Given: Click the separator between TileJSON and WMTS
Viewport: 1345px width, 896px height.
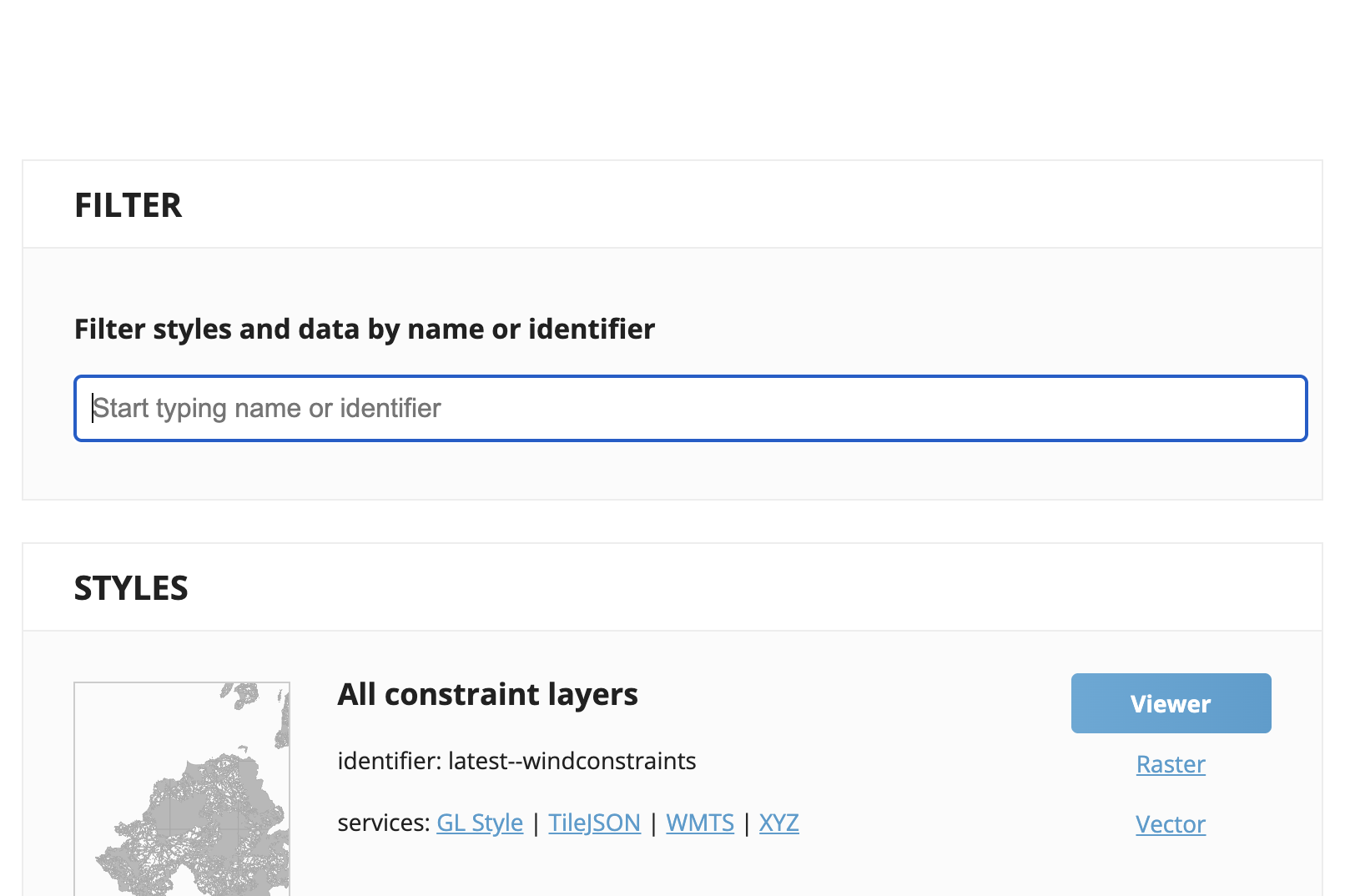Looking at the screenshot, I should click(x=653, y=823).
